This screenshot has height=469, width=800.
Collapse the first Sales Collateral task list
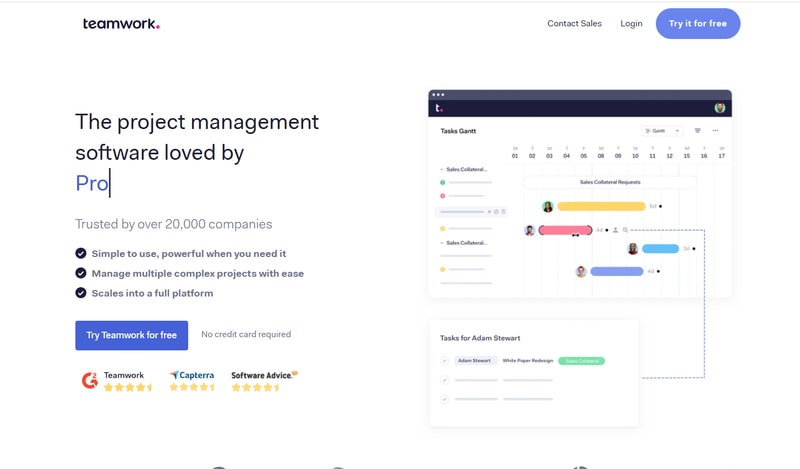tap(442, 169)
